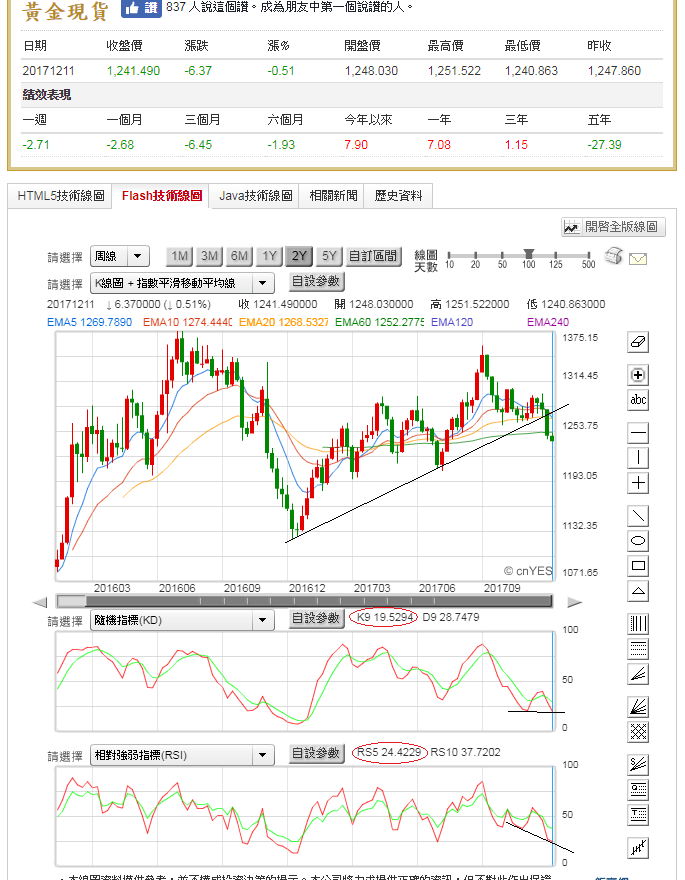Click the Facebook like thumbs-up button

tap(141, 8)
